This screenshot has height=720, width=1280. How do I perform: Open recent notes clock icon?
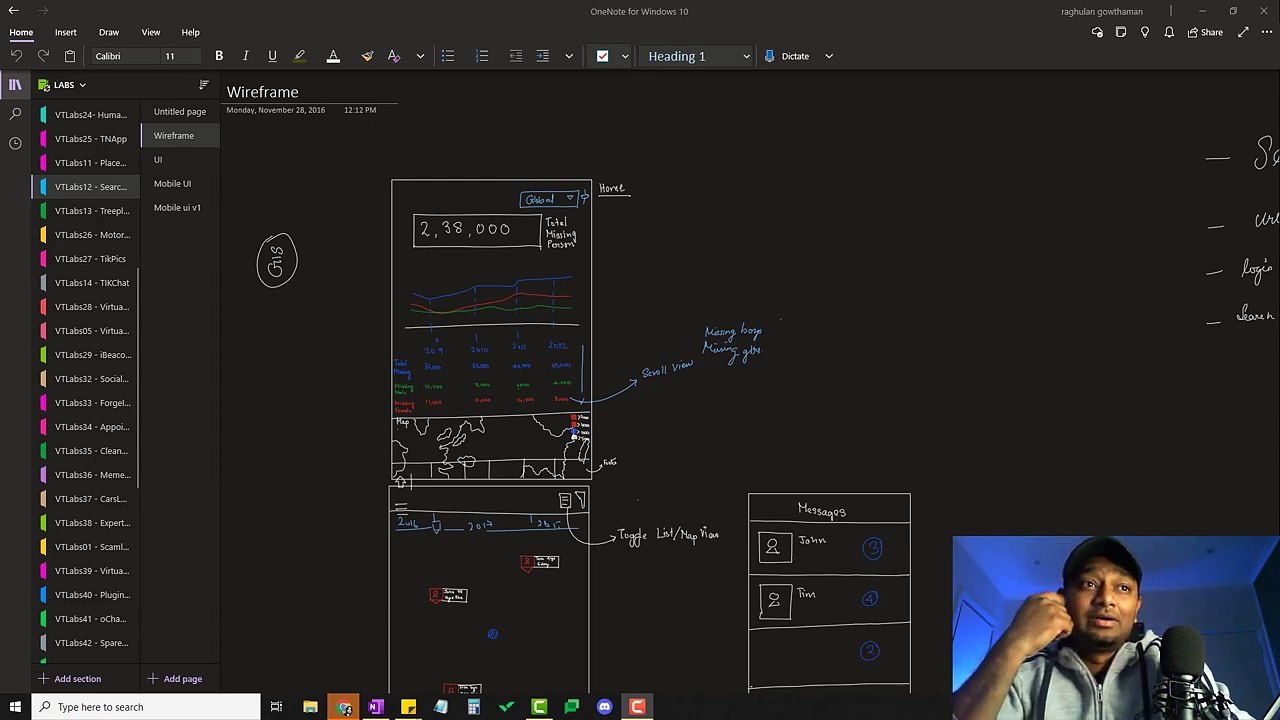coord(15,143)
